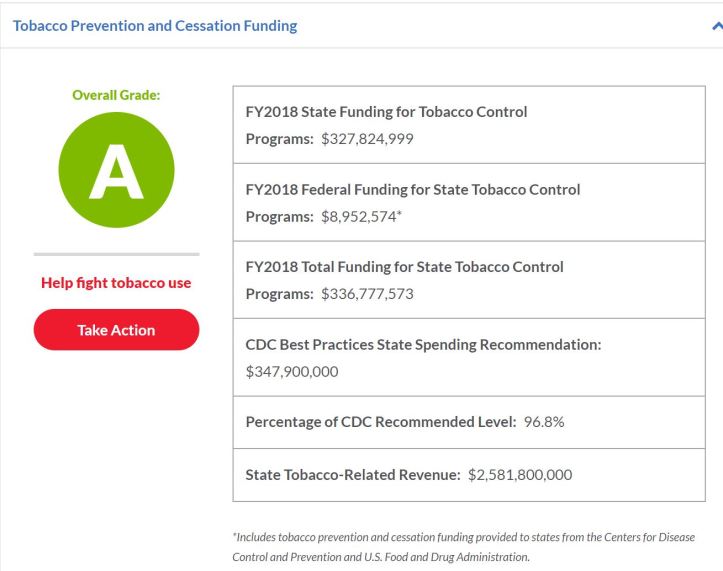Click the gray divider line under the grade
This screenshot has width=723, height=571.
click(116, 254)
